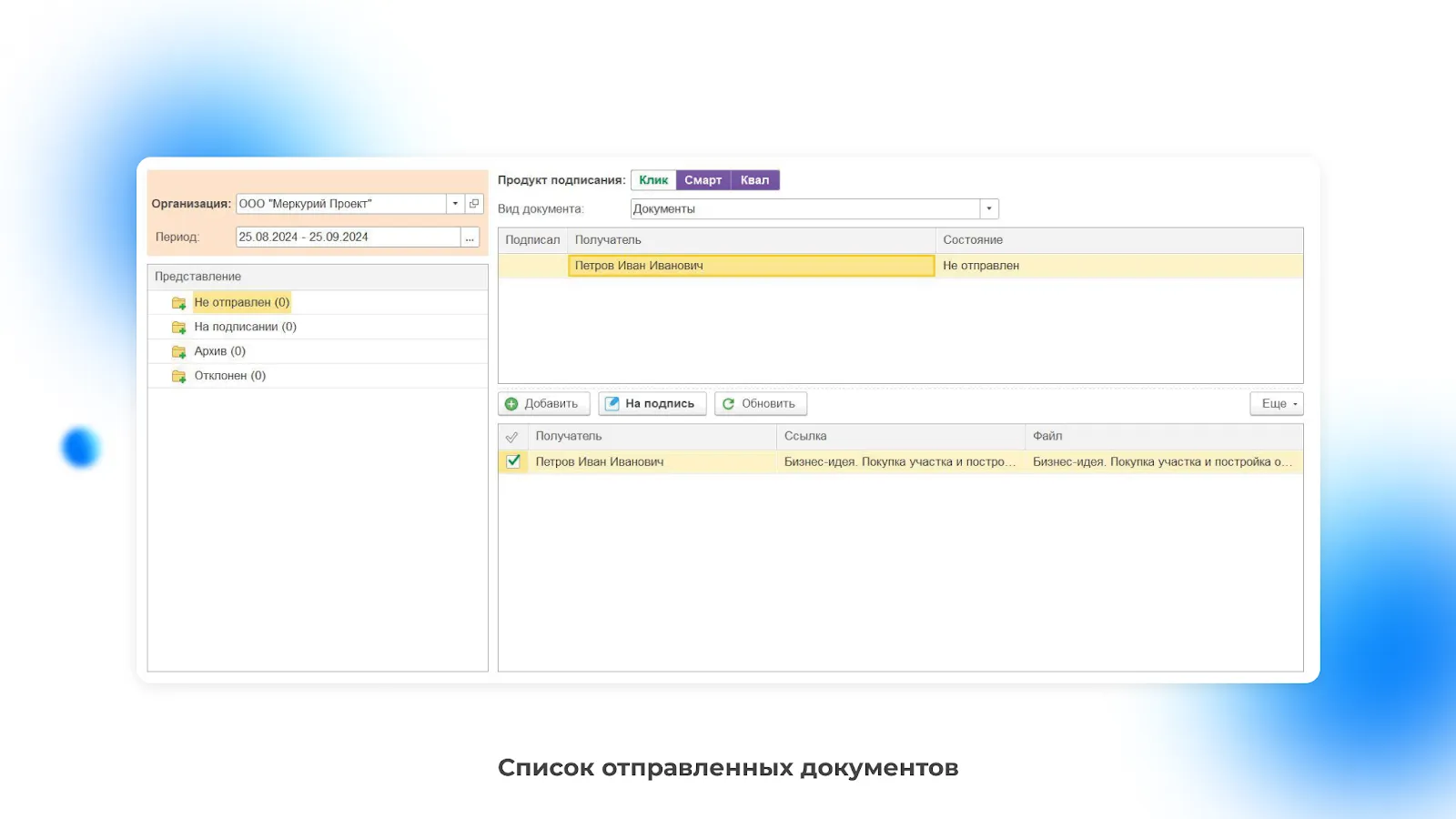The width and height of the screenshot is (1456, 819).
Task: Open the Еще dropdown menu
Action: click(1277, 404)
